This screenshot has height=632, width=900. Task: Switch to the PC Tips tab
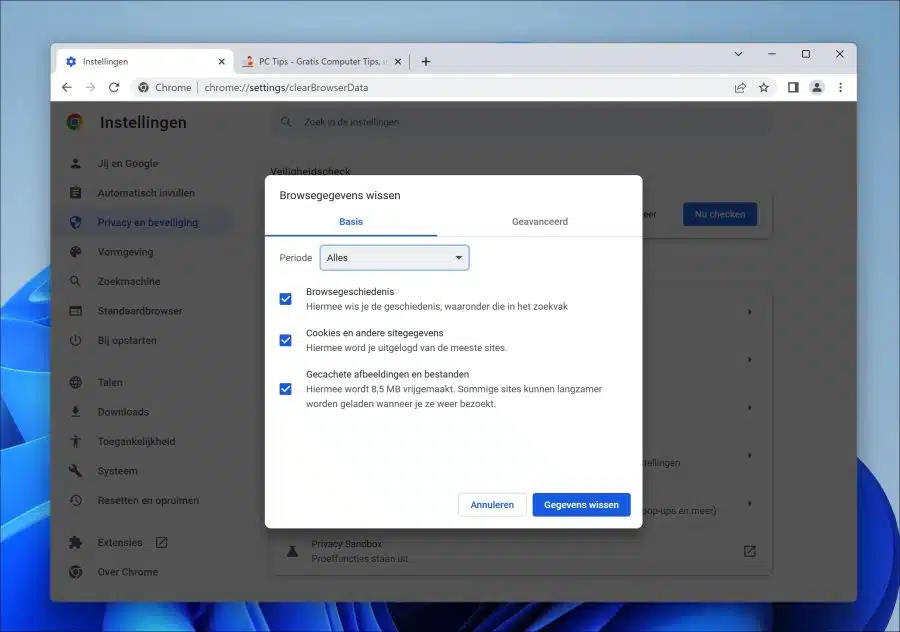tap(321, 61)
